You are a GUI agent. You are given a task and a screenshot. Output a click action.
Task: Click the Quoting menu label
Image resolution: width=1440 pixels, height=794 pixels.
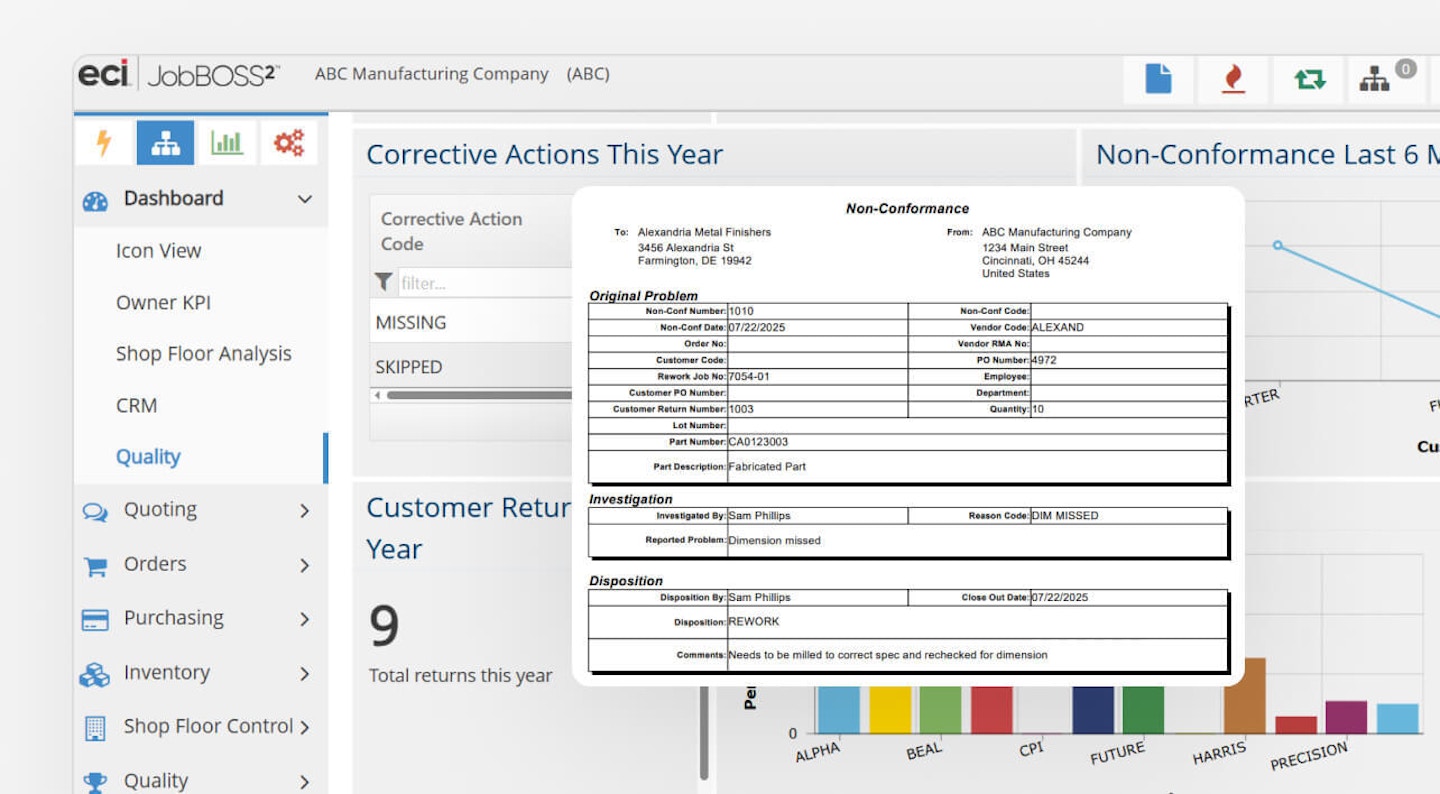(160, 510)
